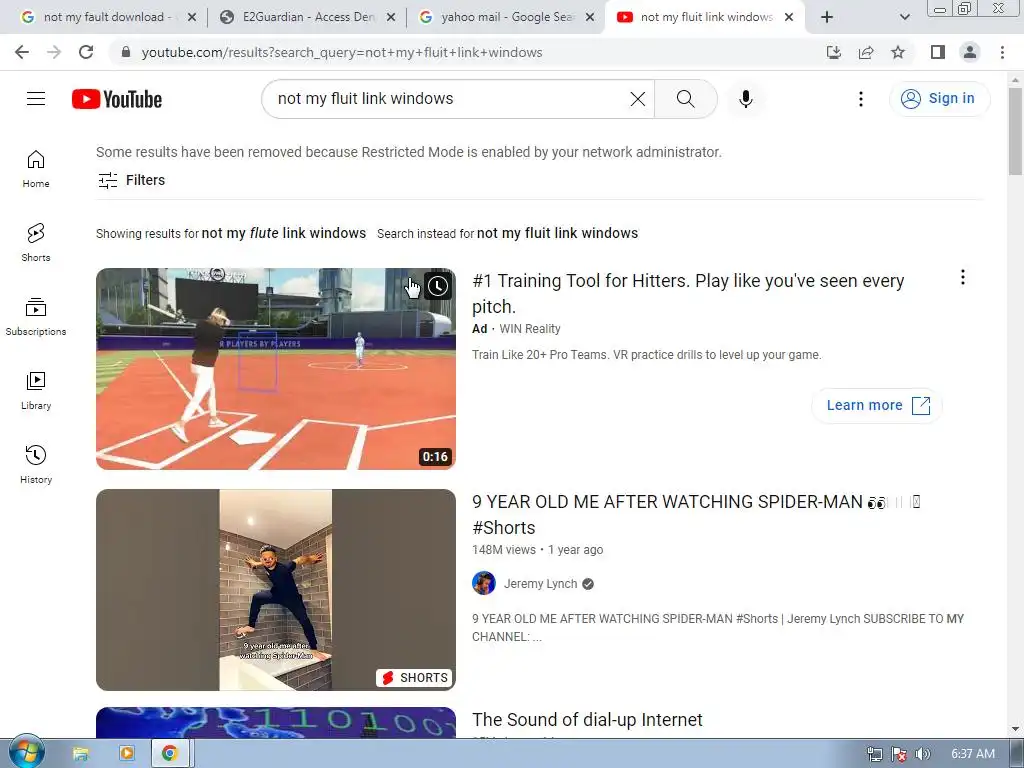Reload the page
1024x768 pixels.
(86, 52)
